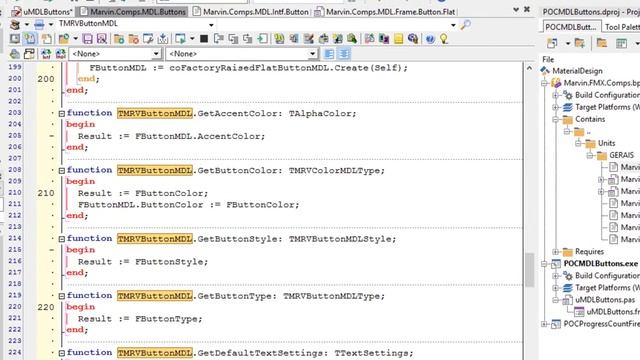The width and height of the screenshot is (640, 360).
Task: Switch to the Tool Palette tab
Action: [622, 27]
